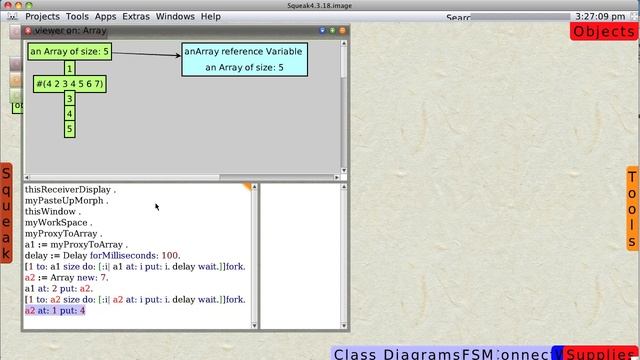Click array element box 3
The image size is (640, 360).
pos(70,99)
